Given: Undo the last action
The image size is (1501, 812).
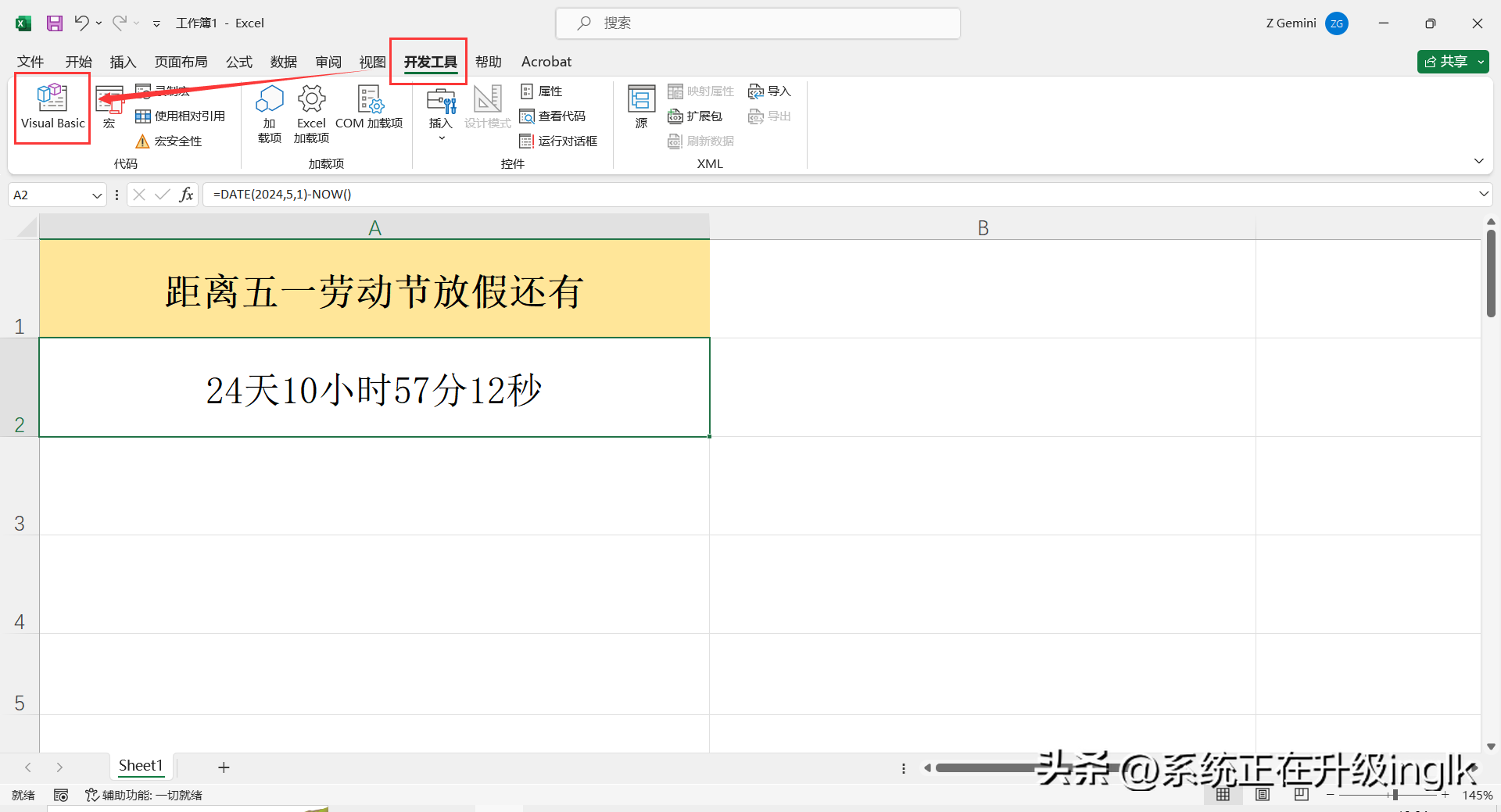Looking at the screenshot, I should pyautogui.click(x=81, y=23).
